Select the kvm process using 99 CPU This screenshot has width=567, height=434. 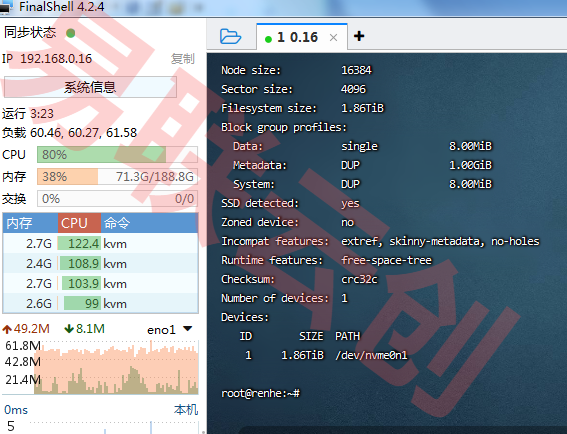click(x=101, y=303)
